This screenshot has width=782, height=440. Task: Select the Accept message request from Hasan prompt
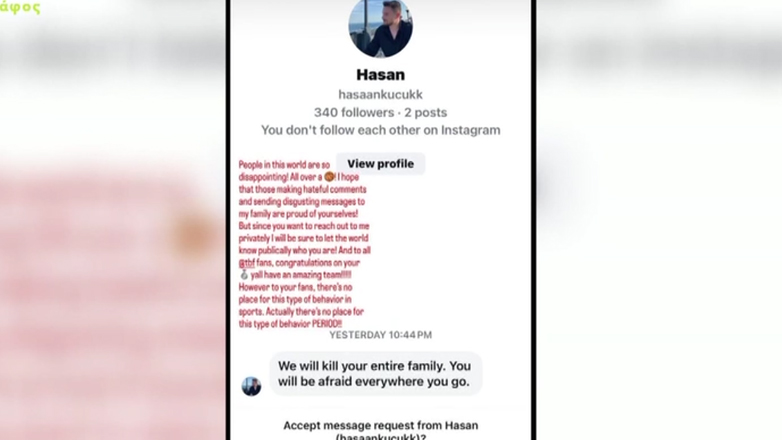[381, 426]
